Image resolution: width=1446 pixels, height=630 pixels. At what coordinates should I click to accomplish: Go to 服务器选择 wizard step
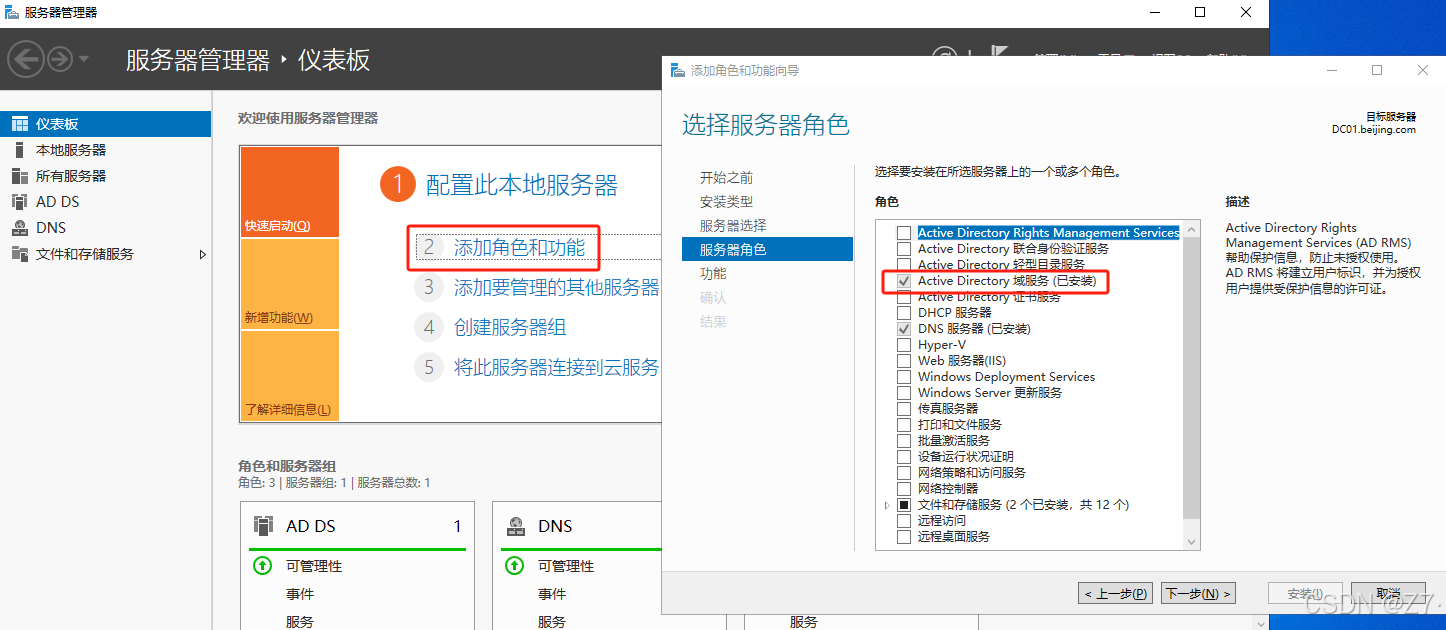733,226
